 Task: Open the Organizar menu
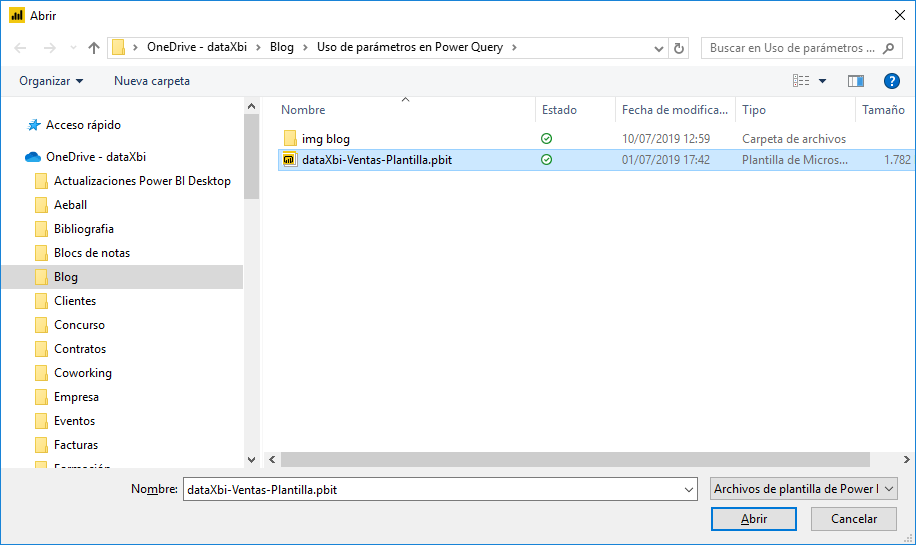[x=51, y=81]
